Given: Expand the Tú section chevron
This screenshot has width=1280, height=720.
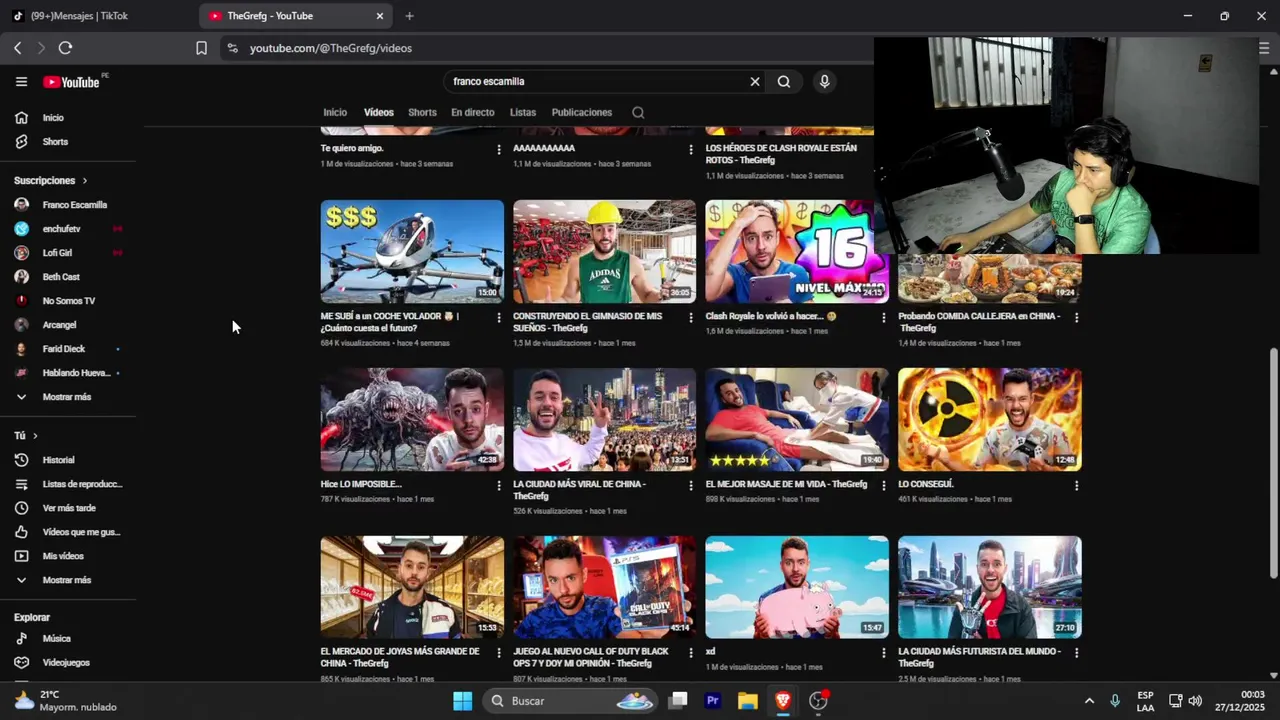Looking at the screenshot, I should pos(35,436).
